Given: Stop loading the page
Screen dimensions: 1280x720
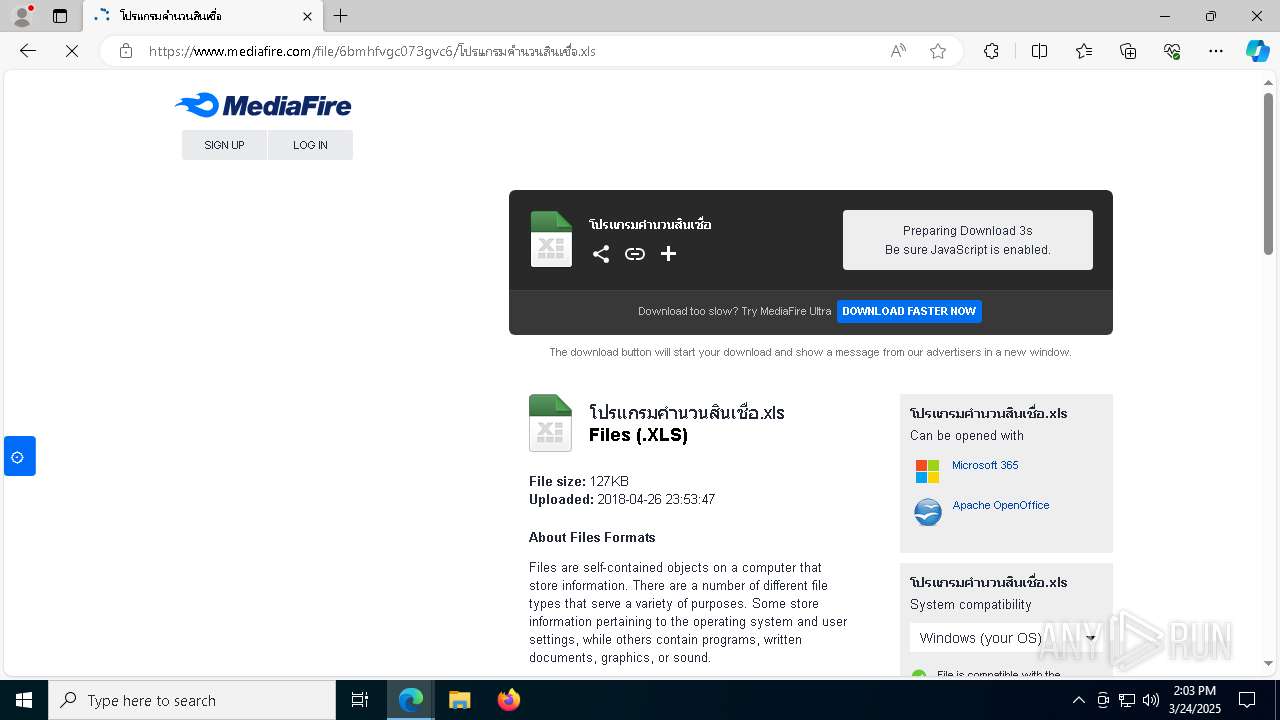Looking at the screenshot, I should point(72,51).
